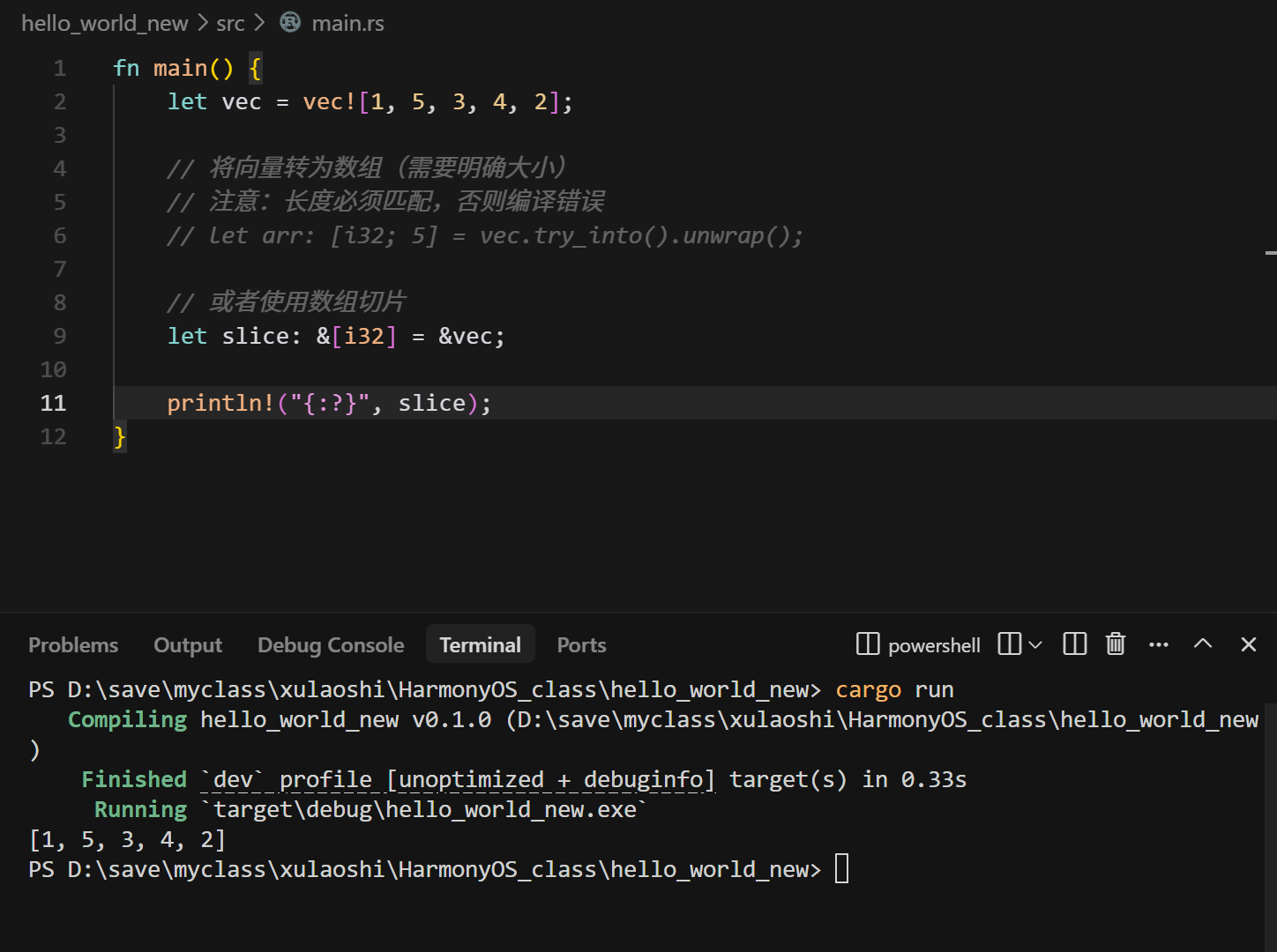Image resolution: width=1277 pixels, height=952 pixels.
Task: Click the editor overview ruler marker
Action: (1271, 253)
